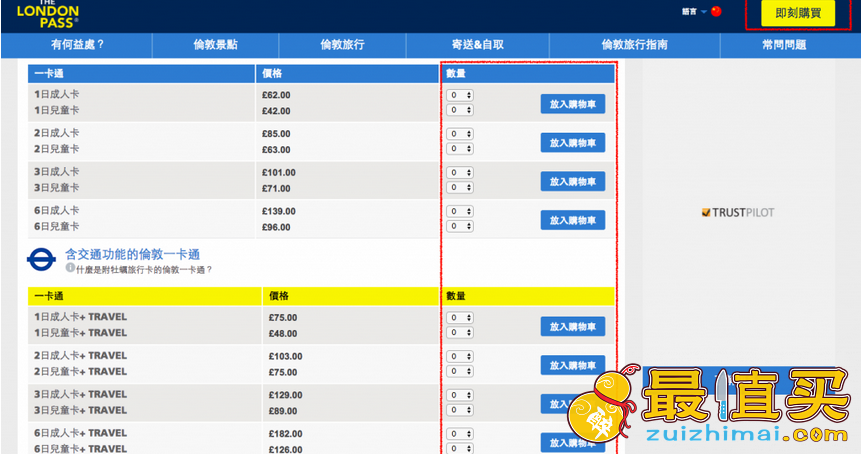Select the 6日成人卡+ TRAVEL row label
This screenshot has height=454, width=864.
tap(80, 433)
